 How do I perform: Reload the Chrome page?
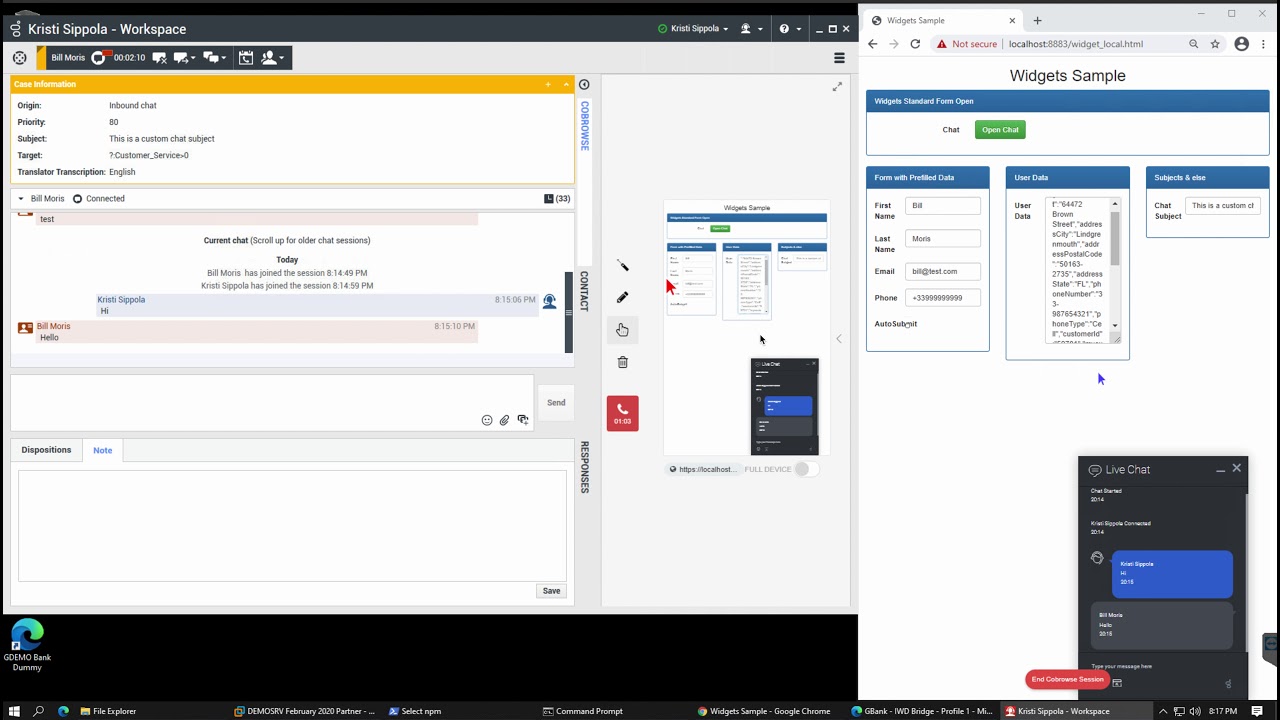[915, 44]
